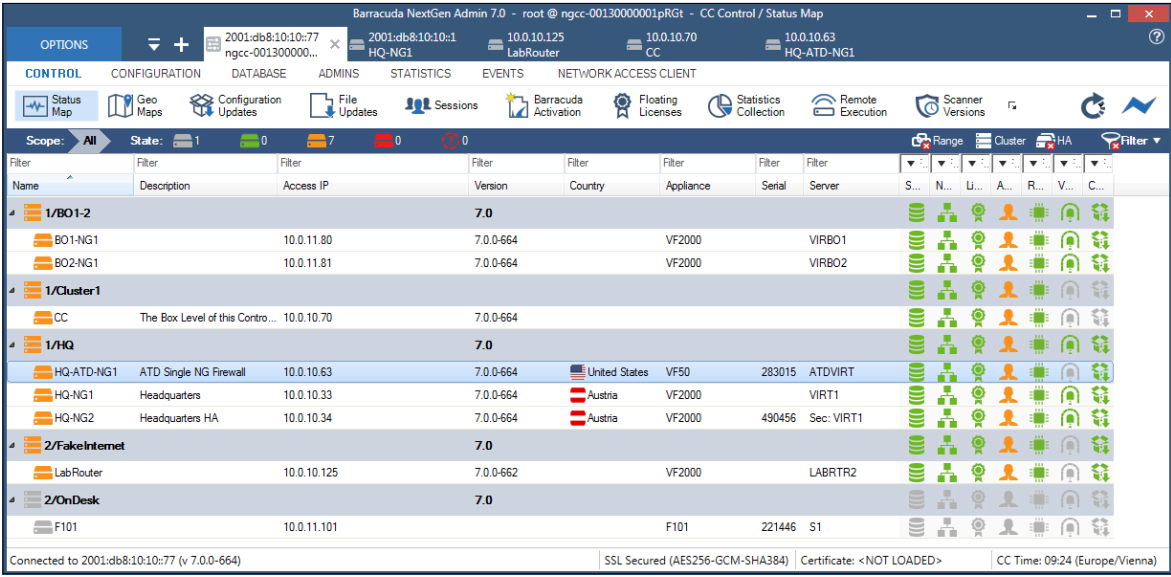Switch to EVENTS tab
This screenshot has width=1171, height=577.
tap(503, 74)
